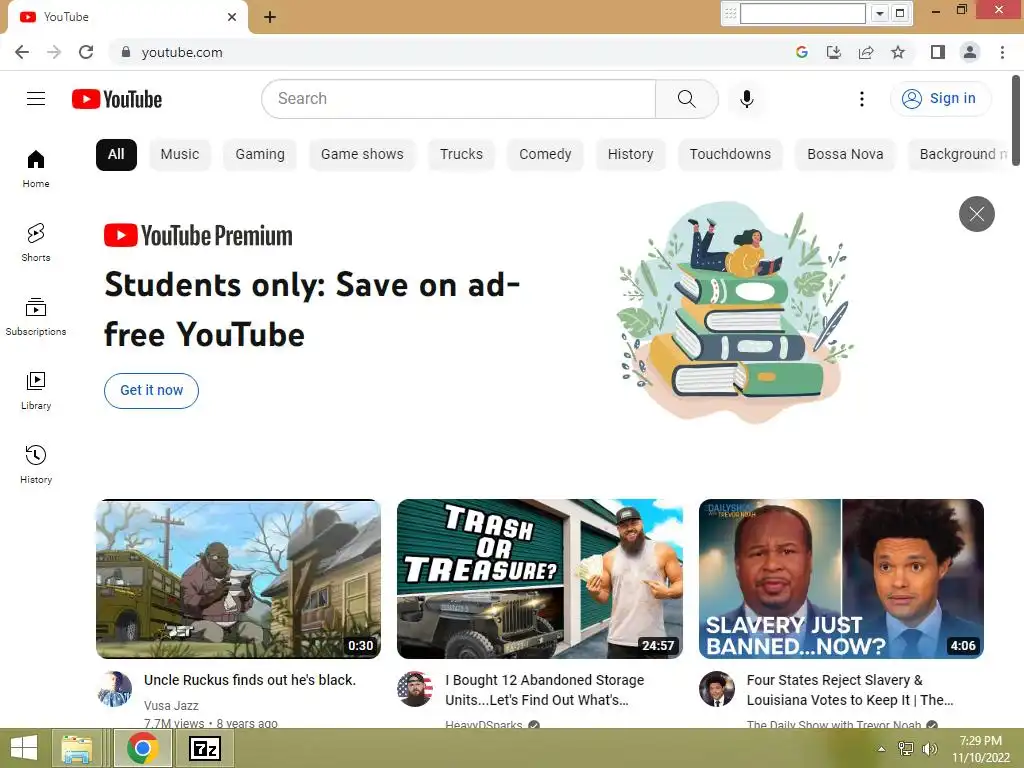Start voice search with microphone icon
The image size is (1024, 768).
pos(746,99)
